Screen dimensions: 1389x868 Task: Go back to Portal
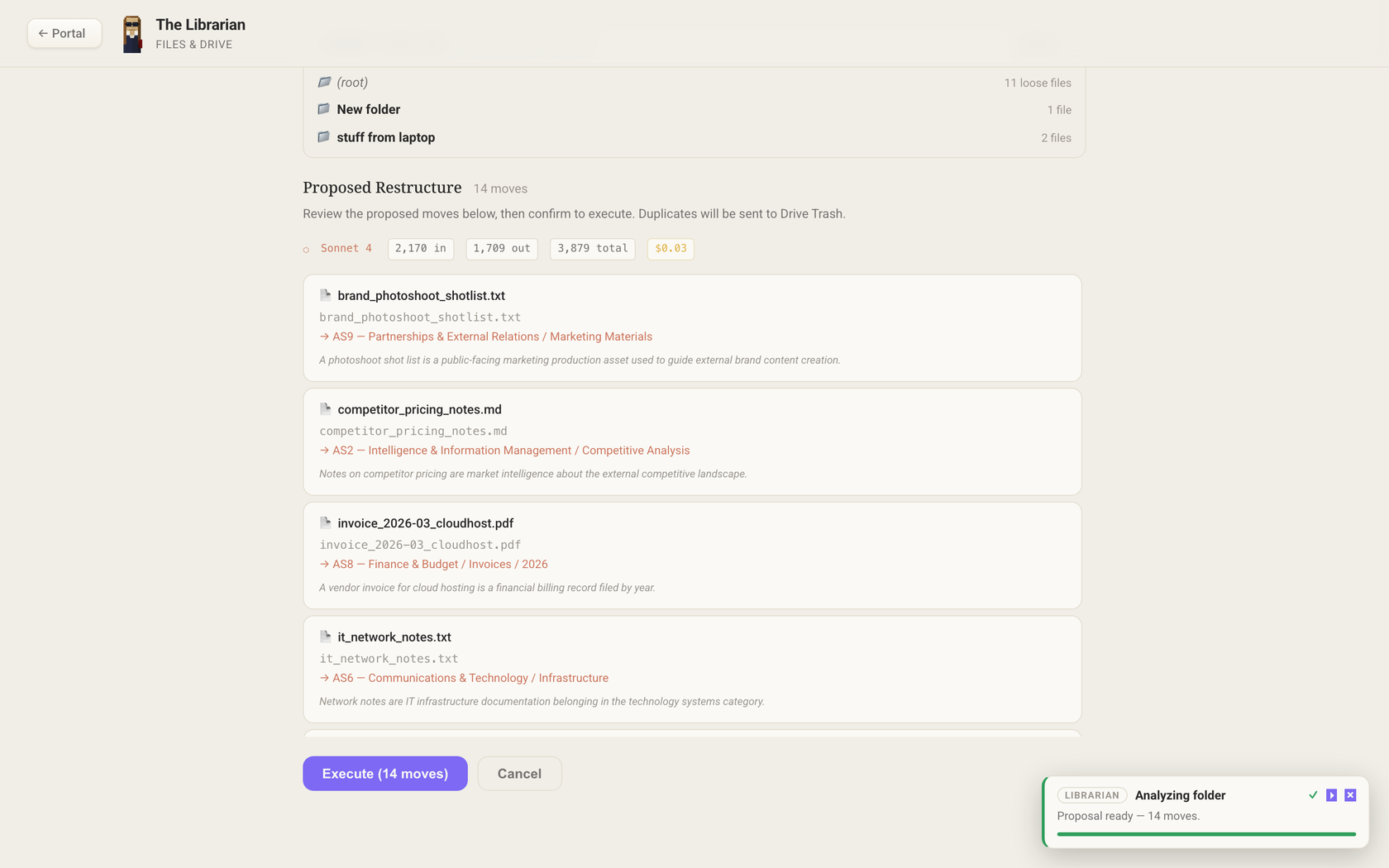pos(64,34)
